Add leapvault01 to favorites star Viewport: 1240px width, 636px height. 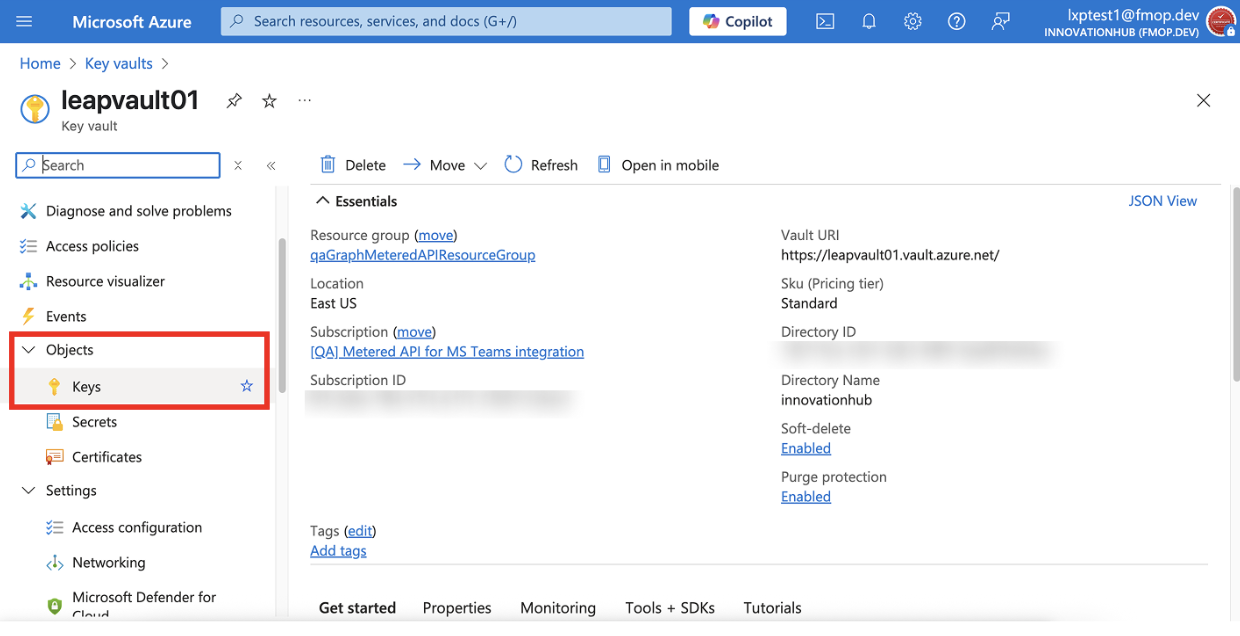269,101
